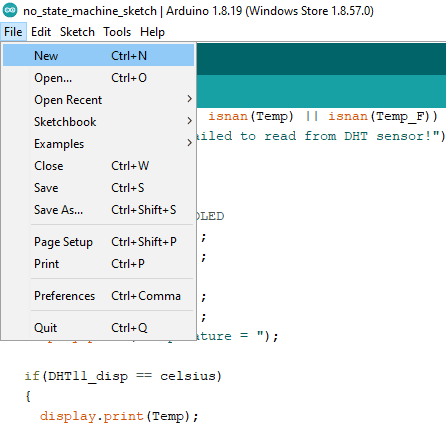Expand the Examples submenu
The height and width of the screenshot is (426, 446).
tap(98, 144)
